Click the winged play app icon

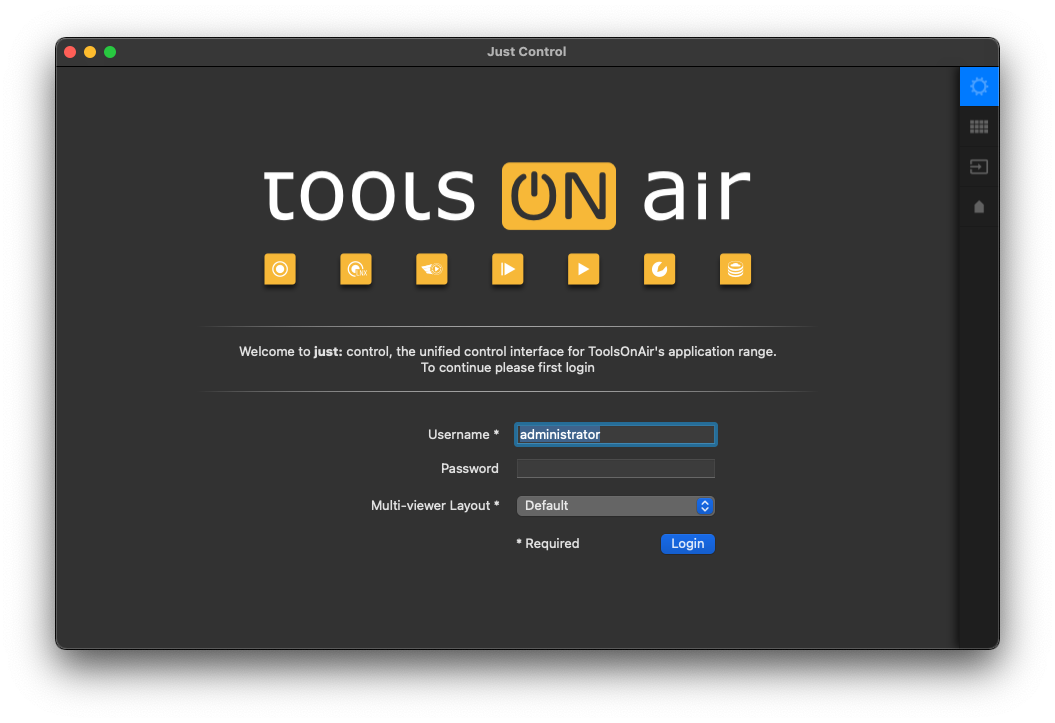point(432,269)
